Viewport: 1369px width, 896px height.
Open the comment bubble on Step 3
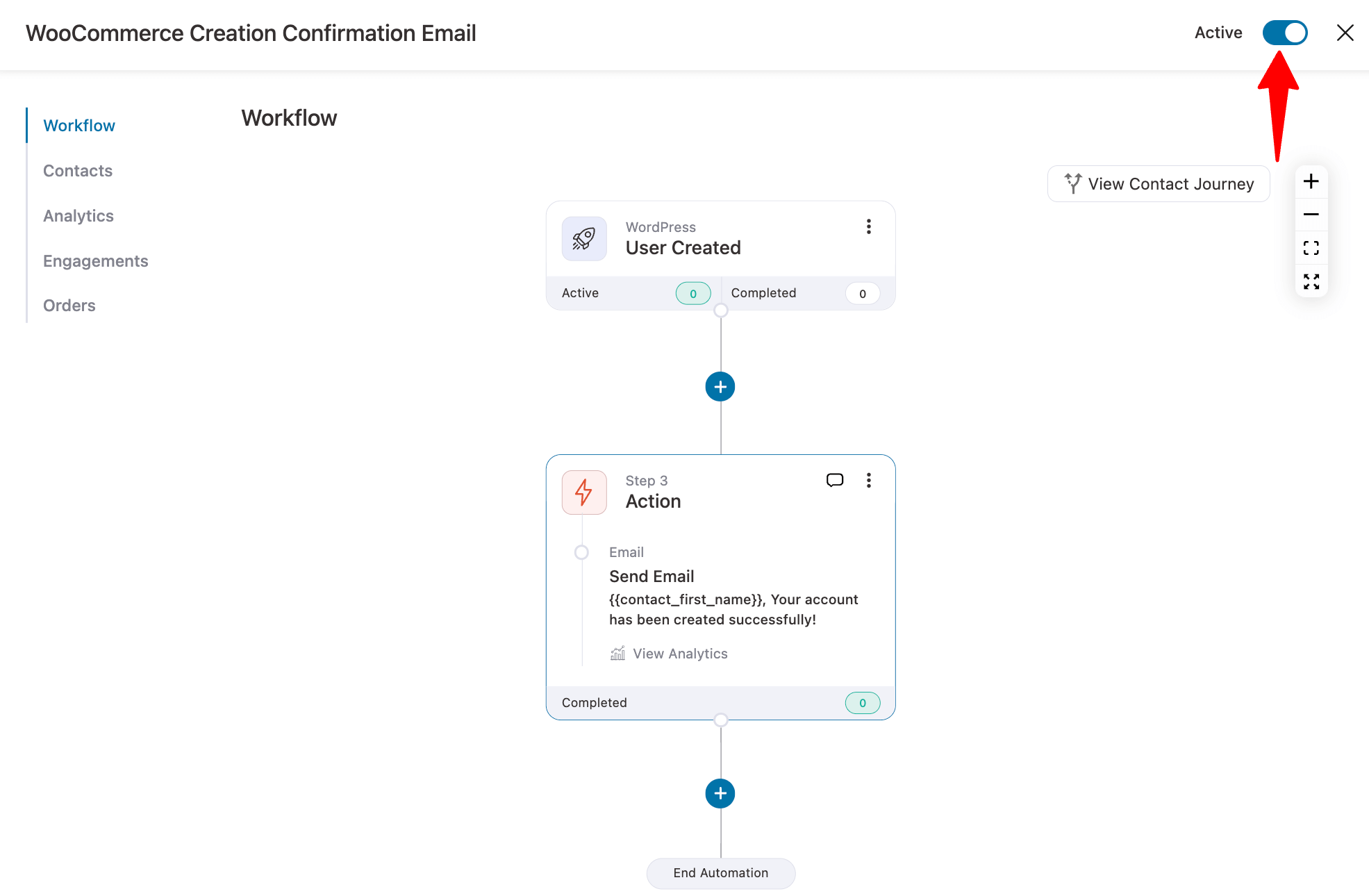(835, 480)
